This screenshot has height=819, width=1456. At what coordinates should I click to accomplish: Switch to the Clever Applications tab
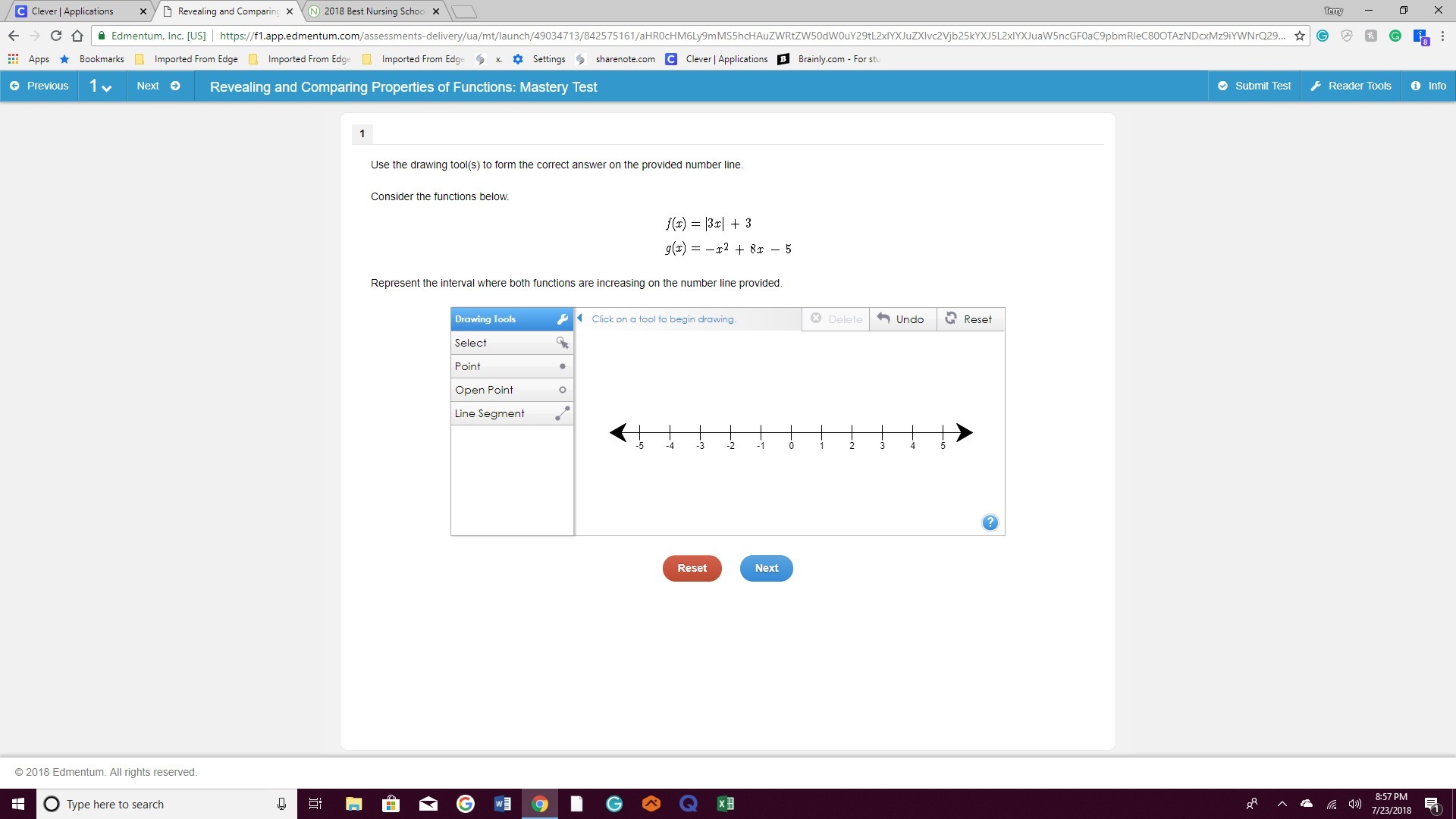coord(74,11)
